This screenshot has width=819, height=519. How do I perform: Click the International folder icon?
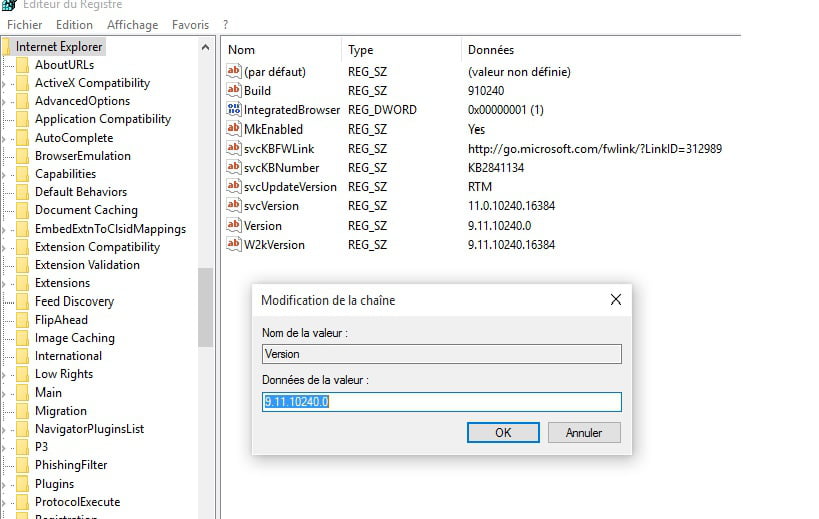point(22,356)
